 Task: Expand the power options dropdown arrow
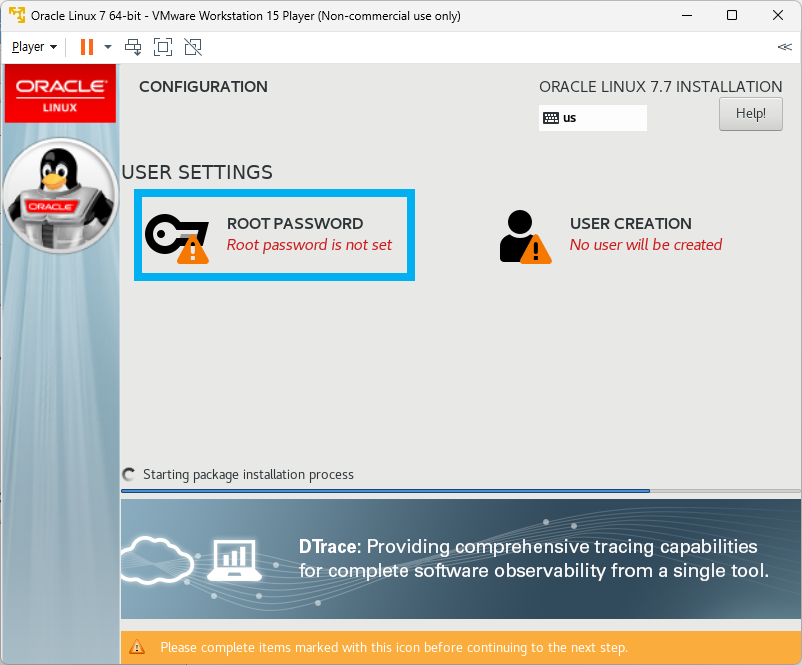pyautogui.click(x=107, y=47)
